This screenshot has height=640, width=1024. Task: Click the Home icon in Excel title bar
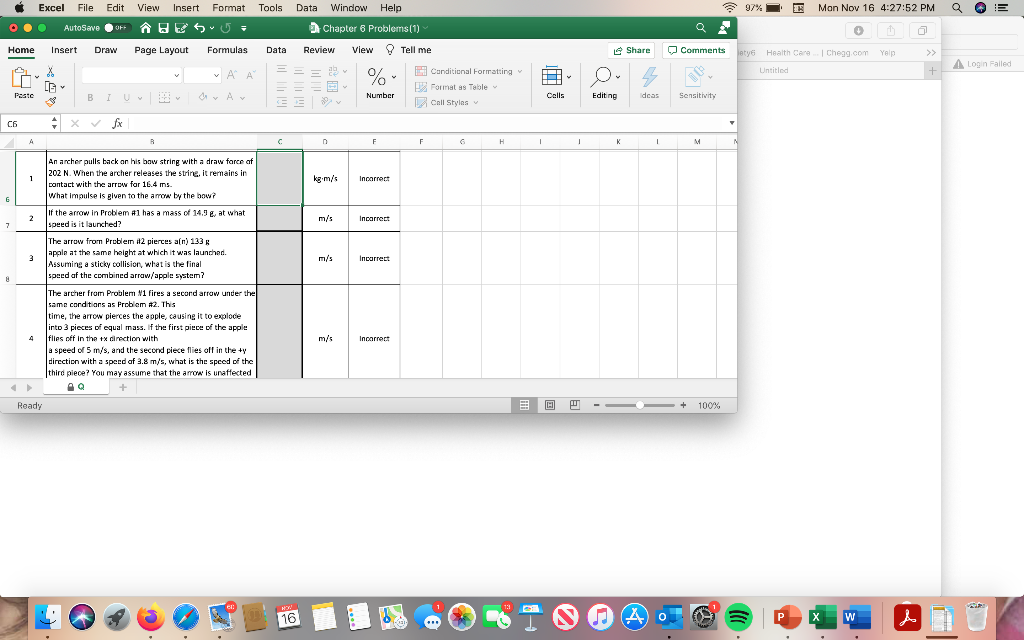[x=146, y=28]
